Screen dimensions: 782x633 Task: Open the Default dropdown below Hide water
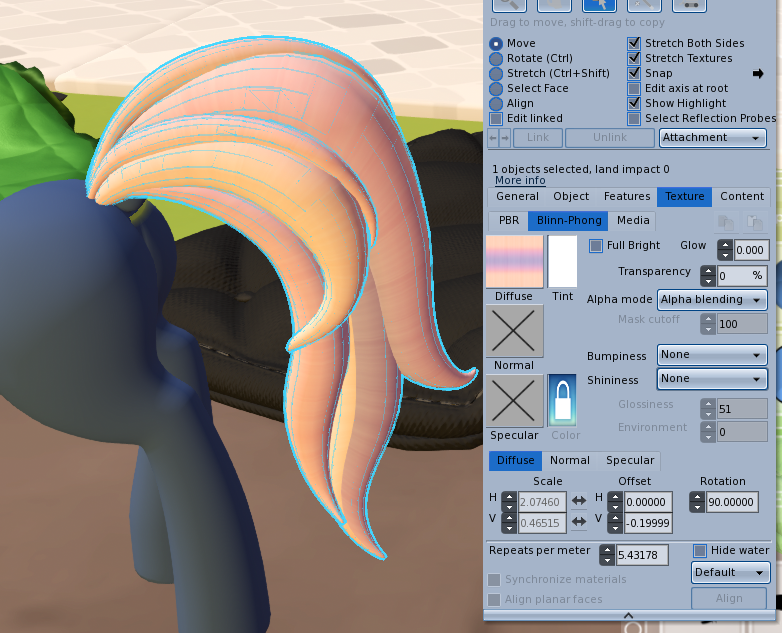click(730, 572)
